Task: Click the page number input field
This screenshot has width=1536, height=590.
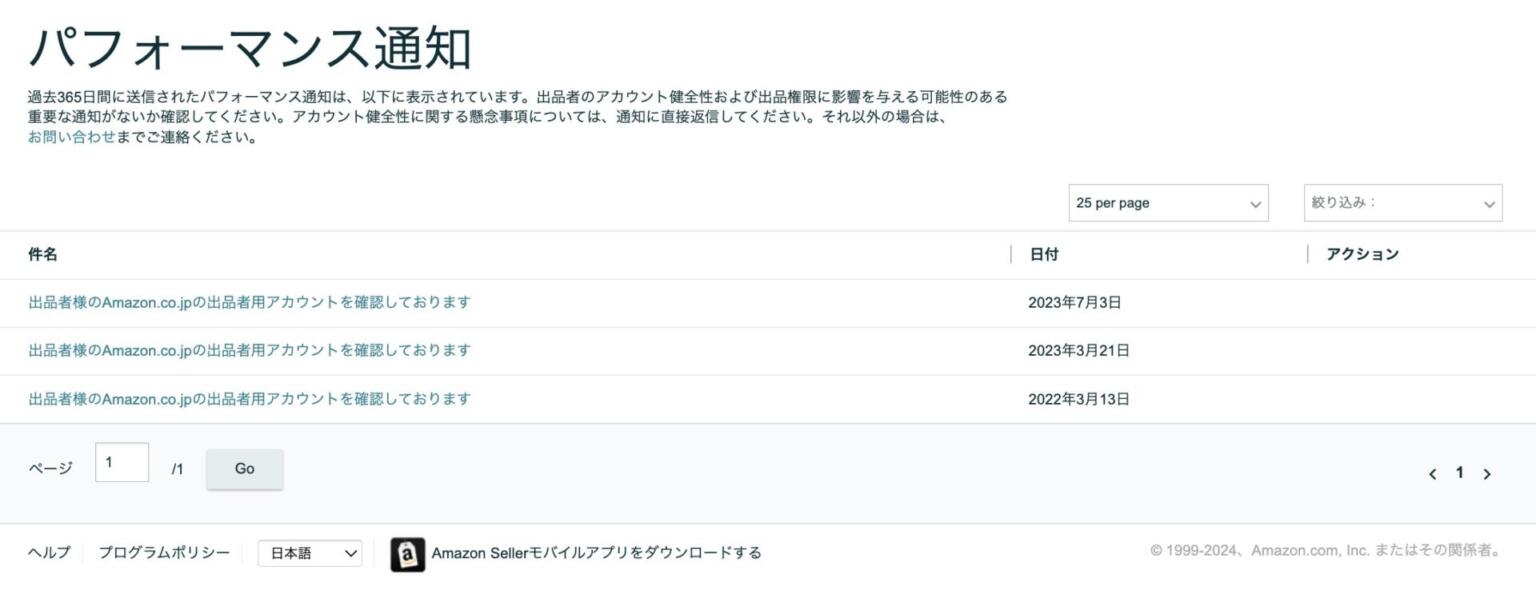Action: (122, 463)
